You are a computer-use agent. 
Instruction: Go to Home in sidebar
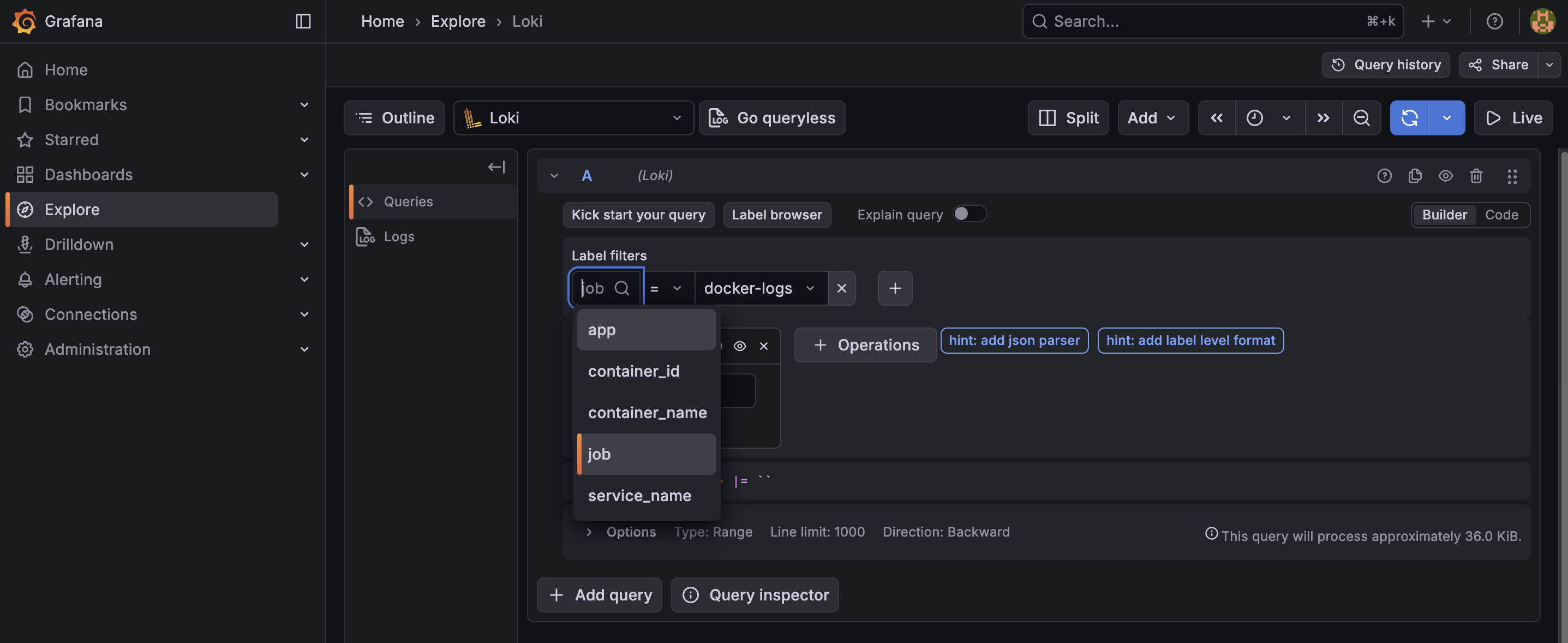pyautogui.click(x=65, y=70)
